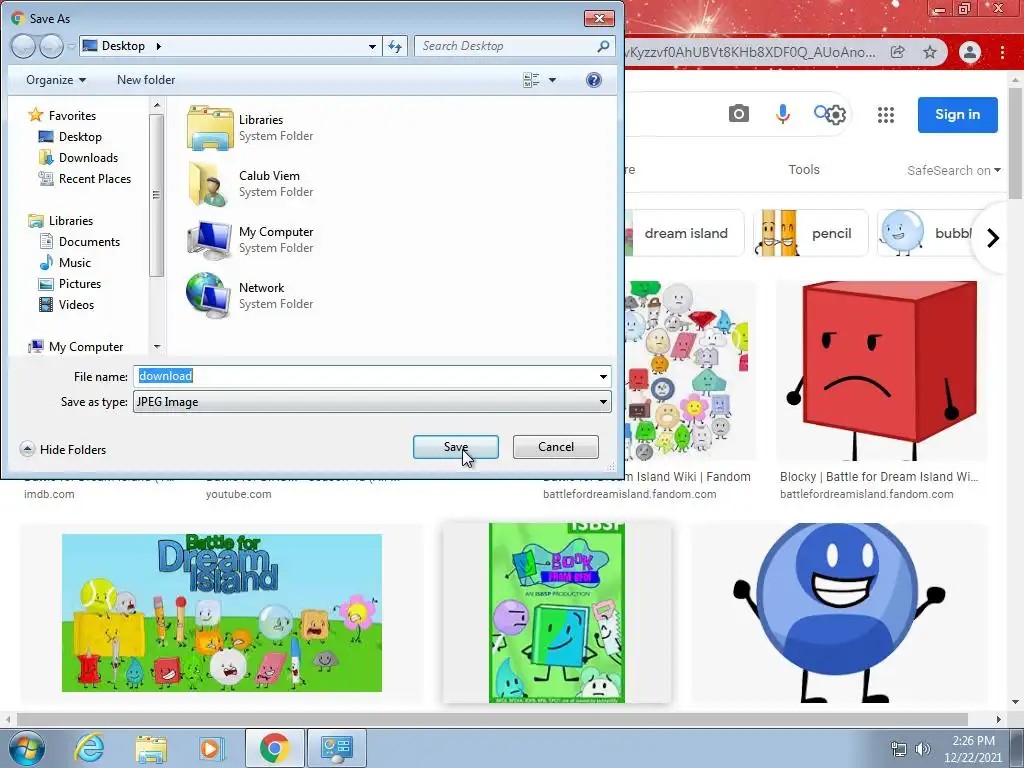Viewport: 1024px width, 768px height.
Task: Open the SafeSearch on dropdown
Action: 953,170
